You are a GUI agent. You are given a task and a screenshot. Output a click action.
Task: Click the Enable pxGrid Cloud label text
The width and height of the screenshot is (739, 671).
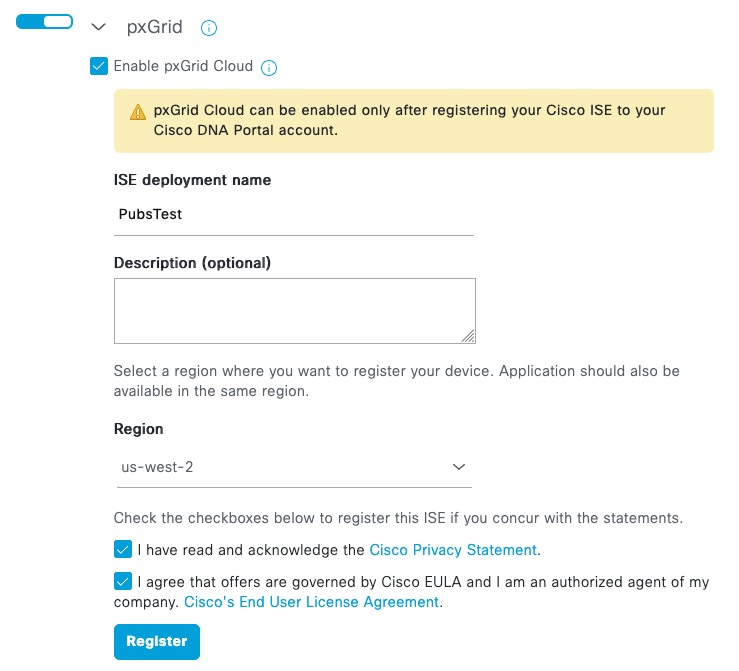point(183,66)
